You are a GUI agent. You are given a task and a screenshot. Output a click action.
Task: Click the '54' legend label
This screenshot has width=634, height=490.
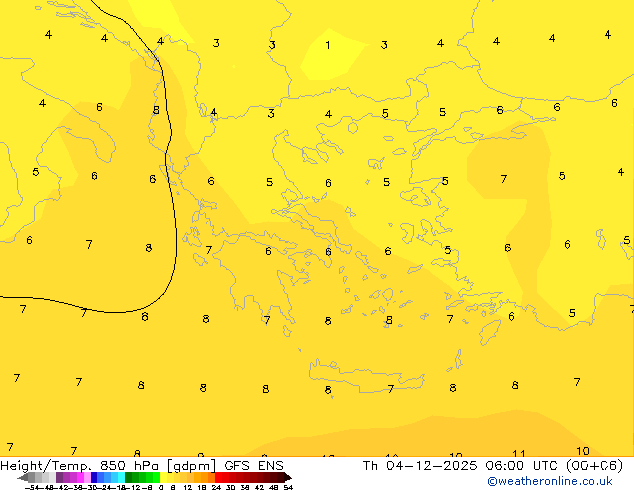pyautogui.click(x=288, y=487)
